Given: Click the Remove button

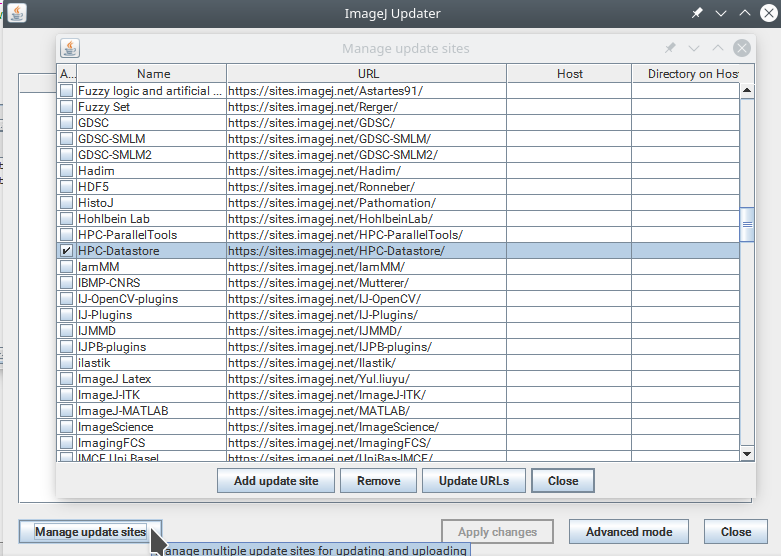Looking at the screenshot, I should pos(379,481).
